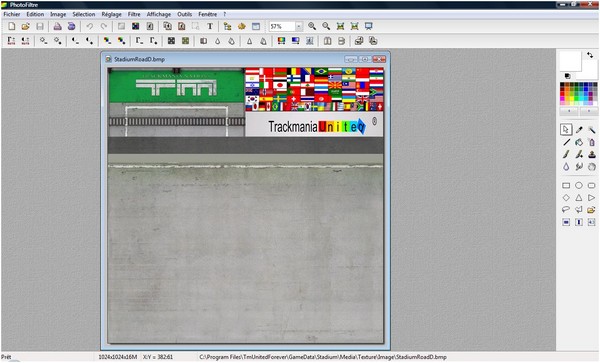Viewport: 600px width, 363px height.
Task: Choose the Line drawing tool
Action: [x=566, y=142]
